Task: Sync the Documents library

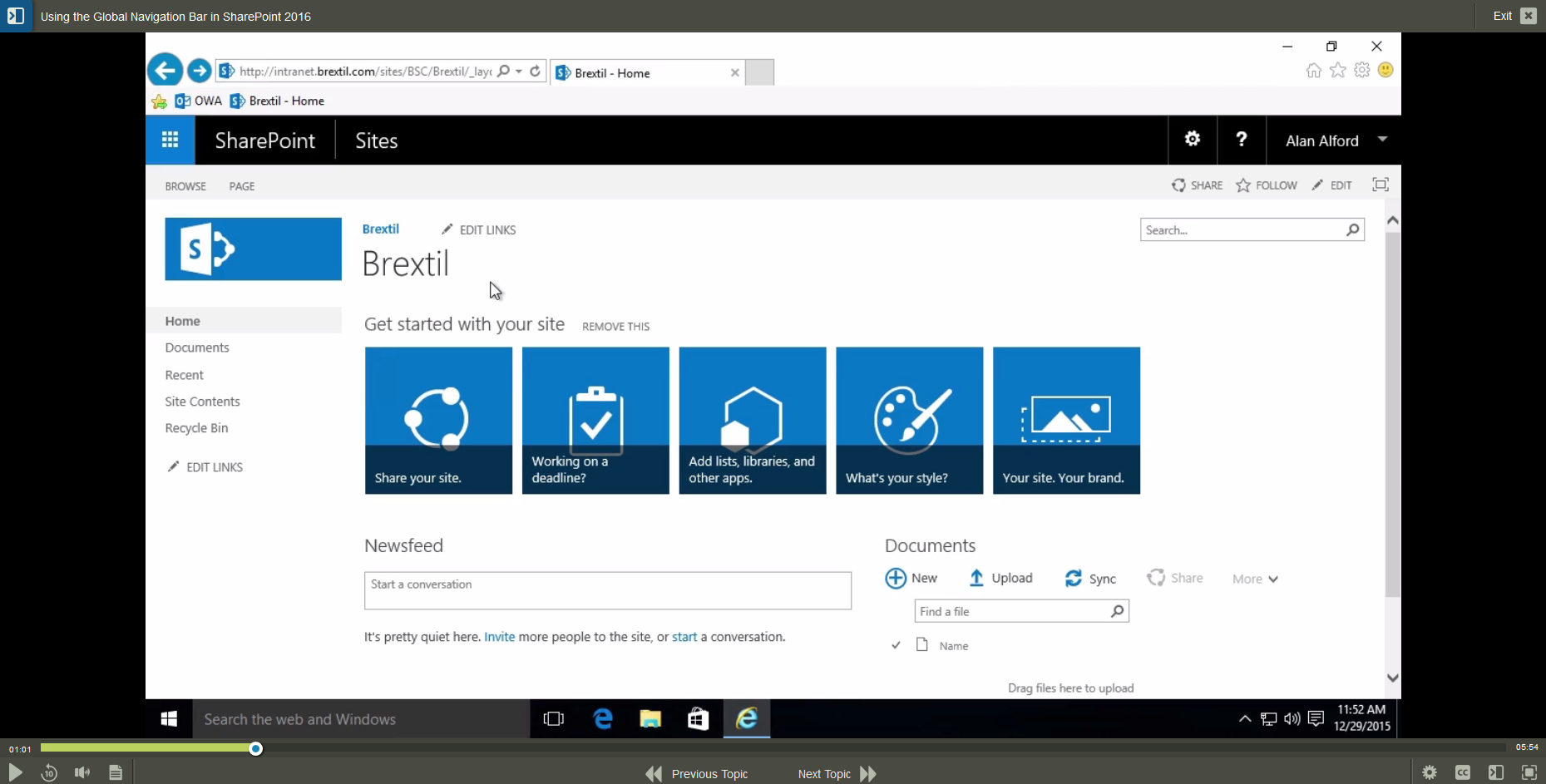Action: 1074,578
